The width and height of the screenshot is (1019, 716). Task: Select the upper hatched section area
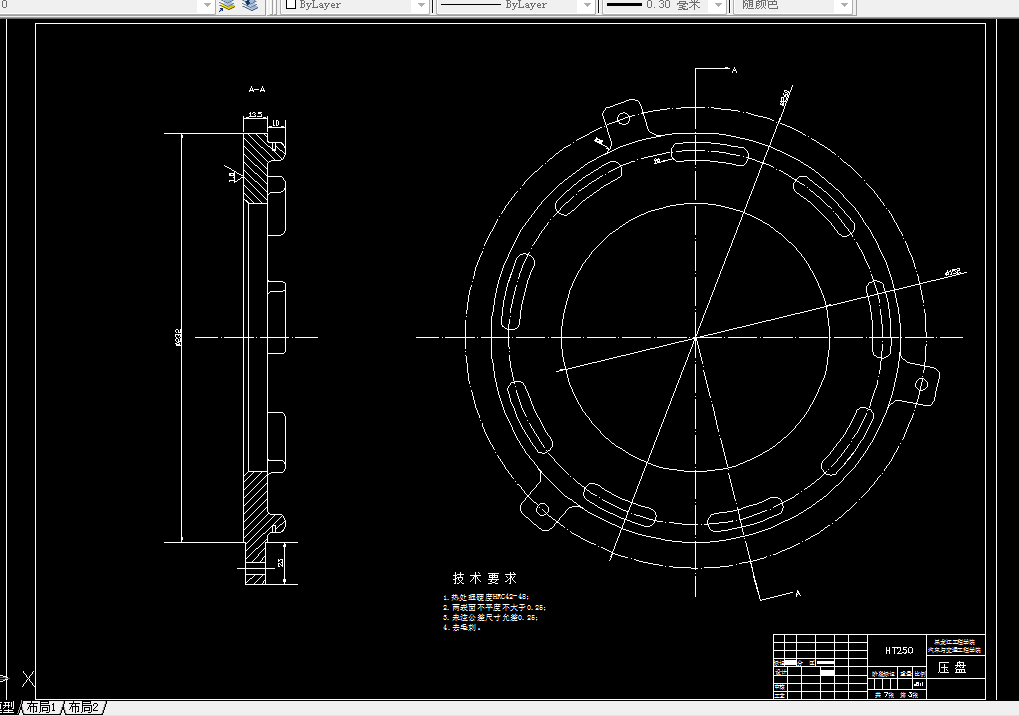[x=256, y=169]
